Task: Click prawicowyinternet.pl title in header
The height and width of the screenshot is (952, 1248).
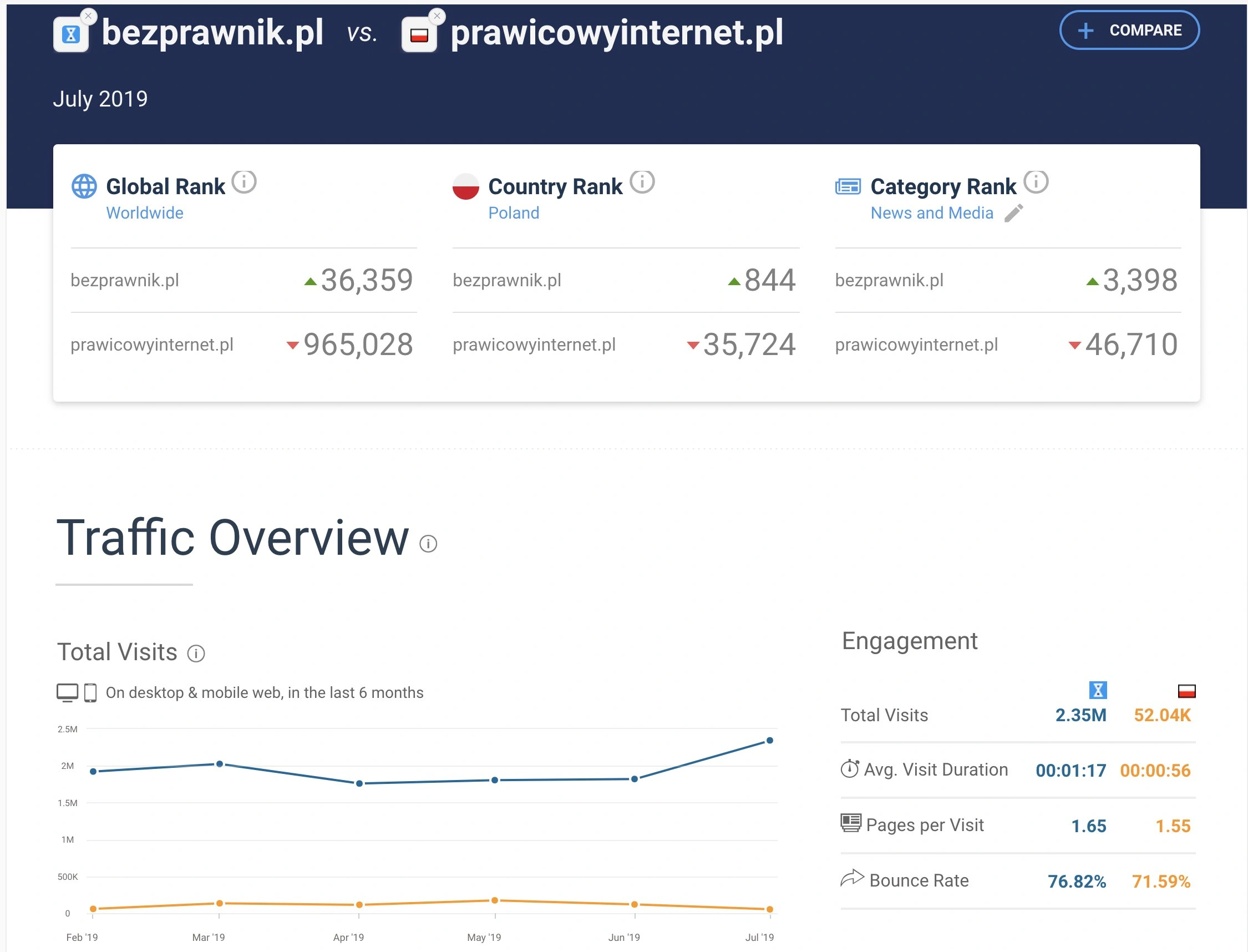Action: [x=617, y=33]
